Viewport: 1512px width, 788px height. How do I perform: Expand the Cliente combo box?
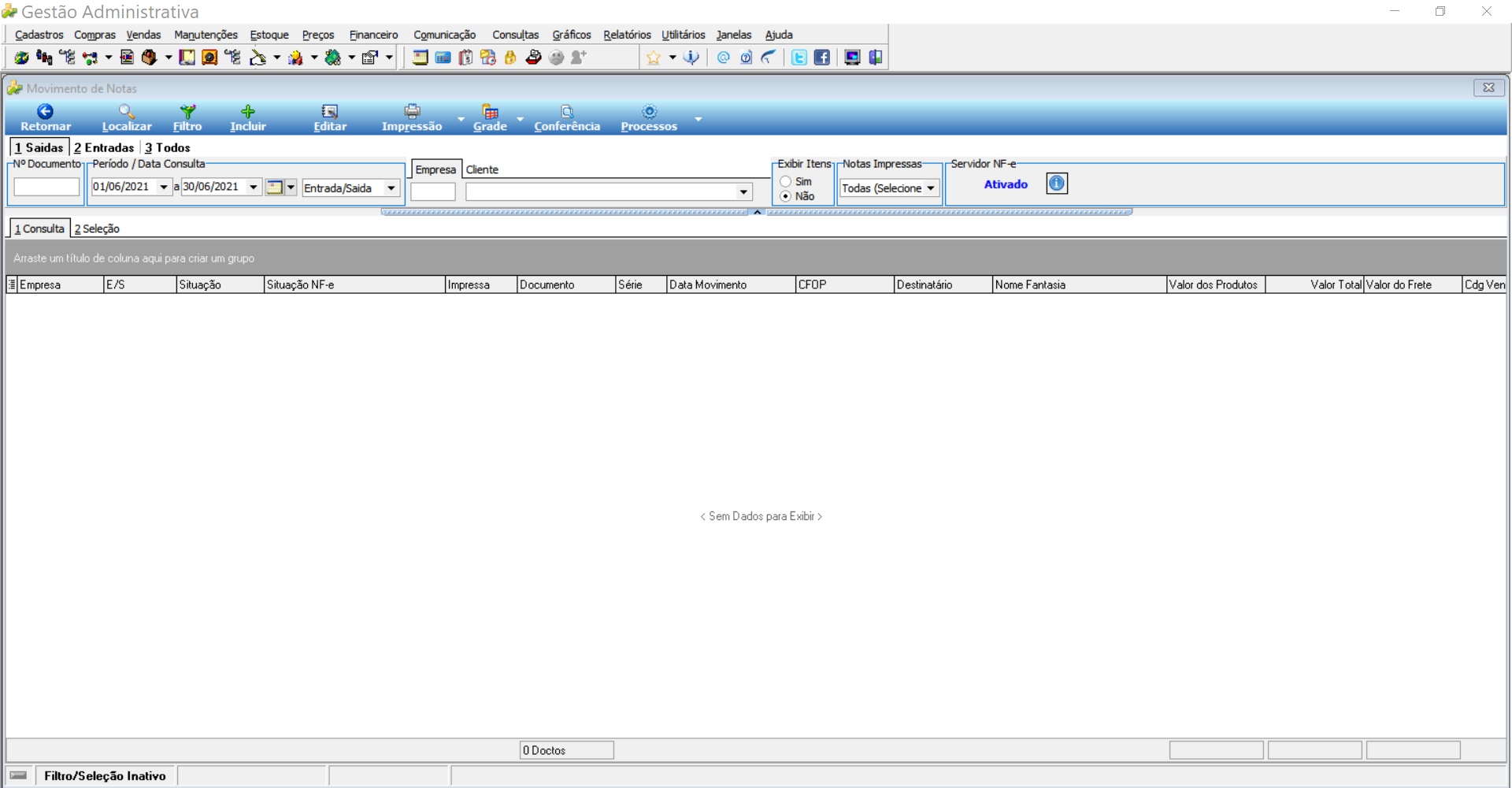click(743, 191)
